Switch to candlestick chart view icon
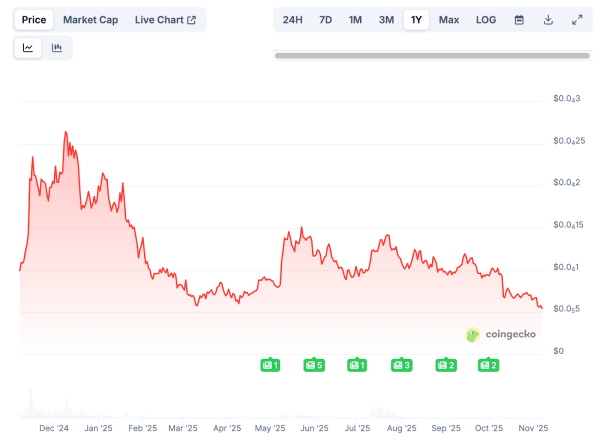 point(57,47)
